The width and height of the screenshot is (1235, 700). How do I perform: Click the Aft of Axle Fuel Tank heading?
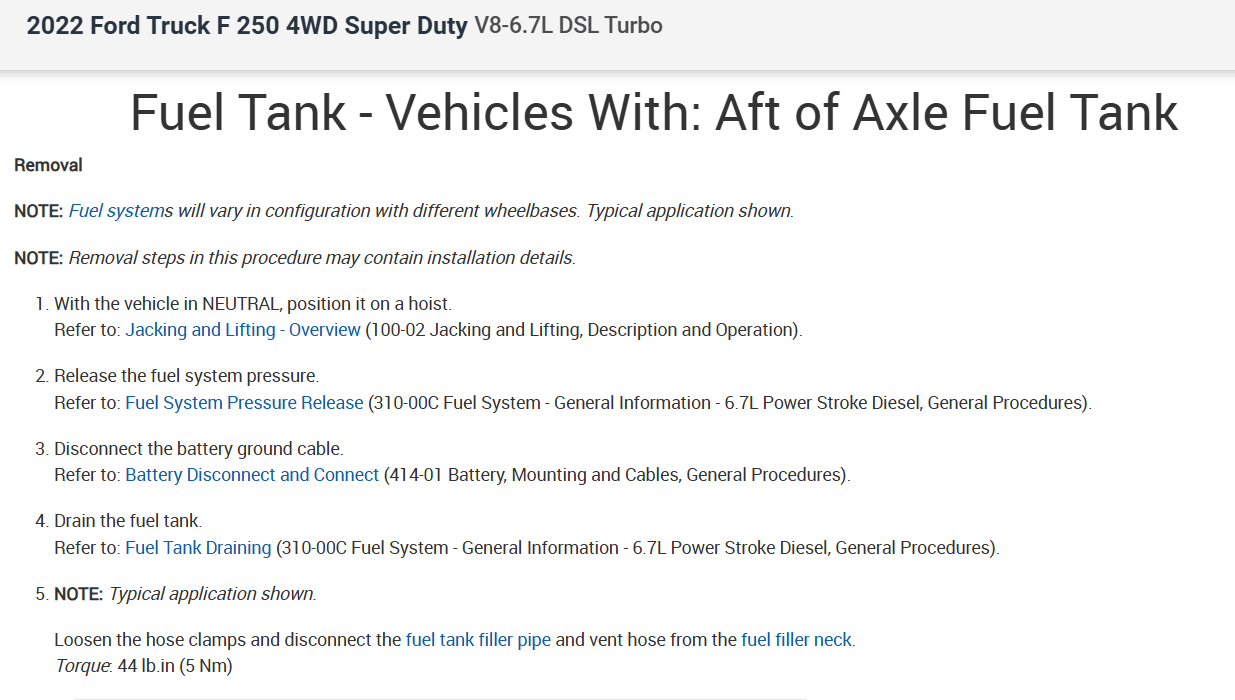coord(654,112)
